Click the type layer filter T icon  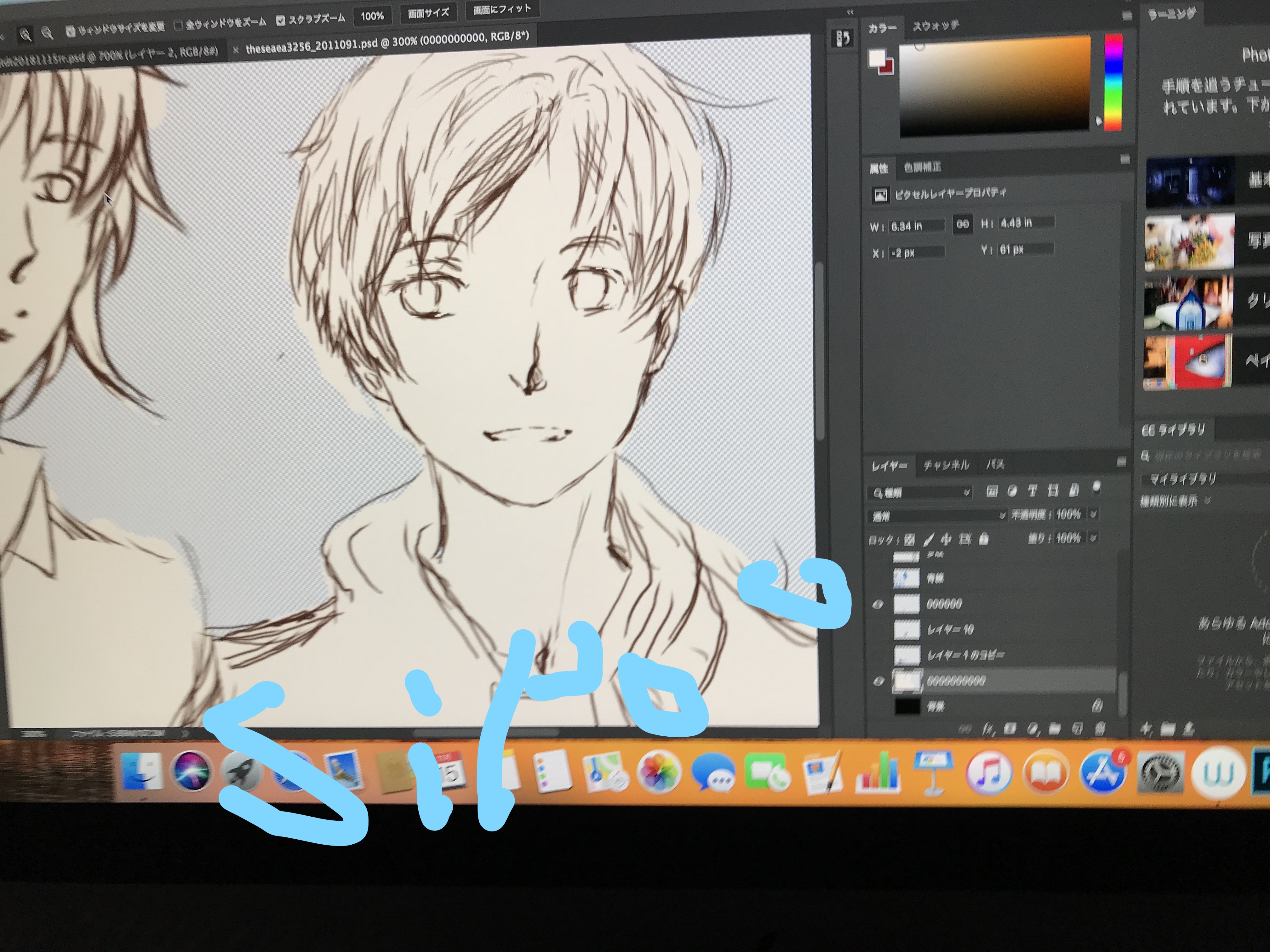[x=1032, y=490]
